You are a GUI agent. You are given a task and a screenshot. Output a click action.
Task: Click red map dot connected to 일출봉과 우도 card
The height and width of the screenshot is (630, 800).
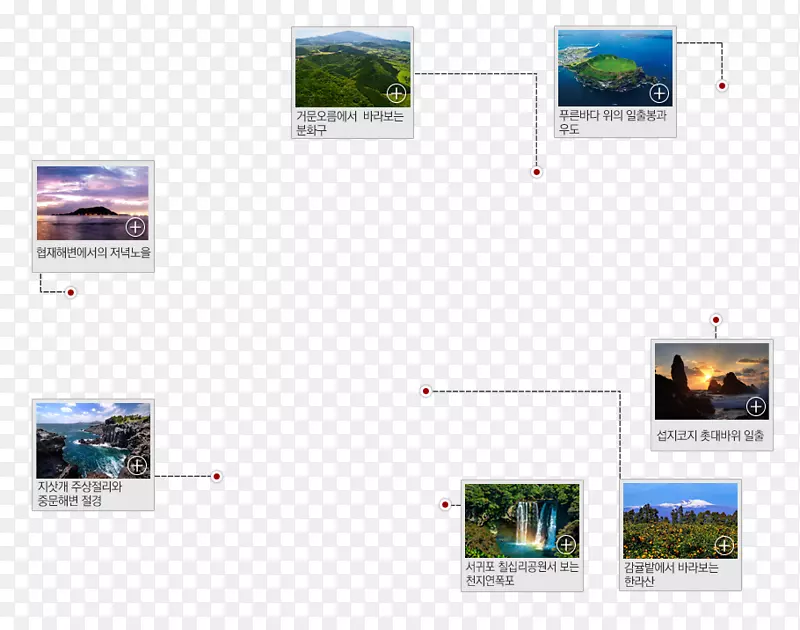click(x=722, y=86)
